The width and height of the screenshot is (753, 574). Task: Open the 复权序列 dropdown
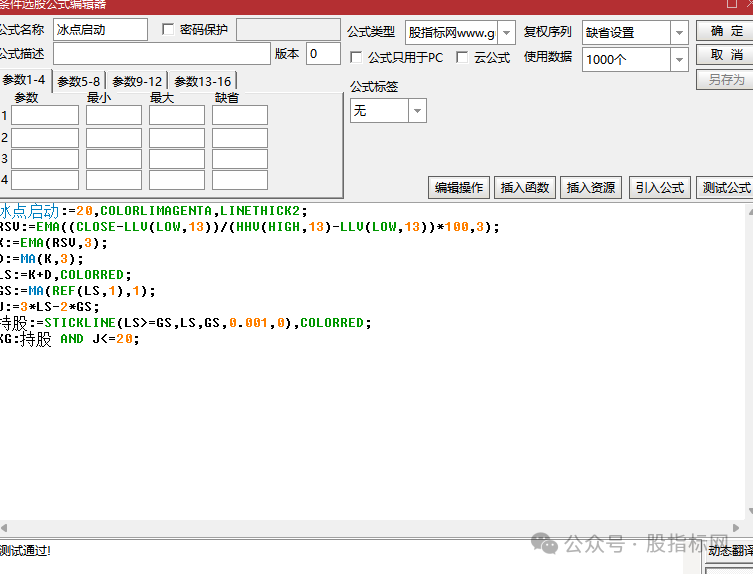679,33
